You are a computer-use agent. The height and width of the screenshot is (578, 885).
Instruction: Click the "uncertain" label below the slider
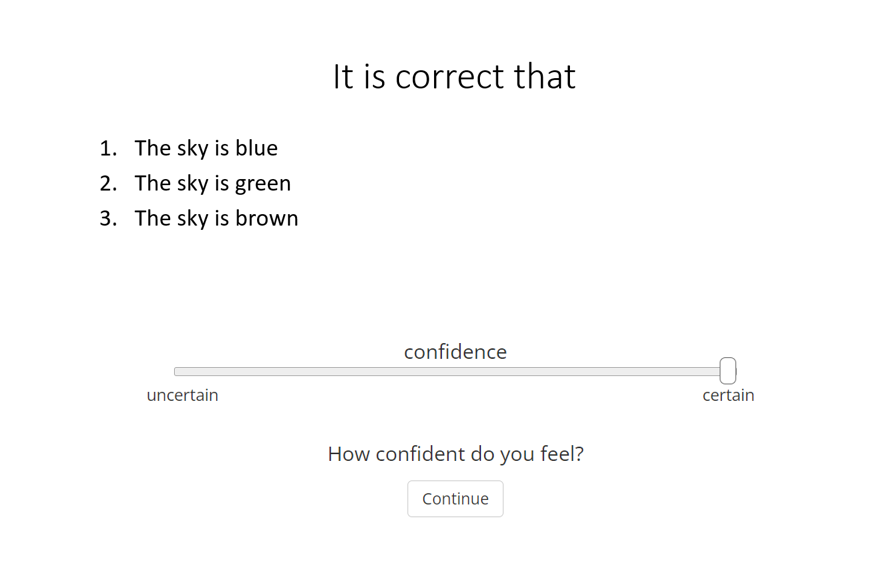(182, 395)
